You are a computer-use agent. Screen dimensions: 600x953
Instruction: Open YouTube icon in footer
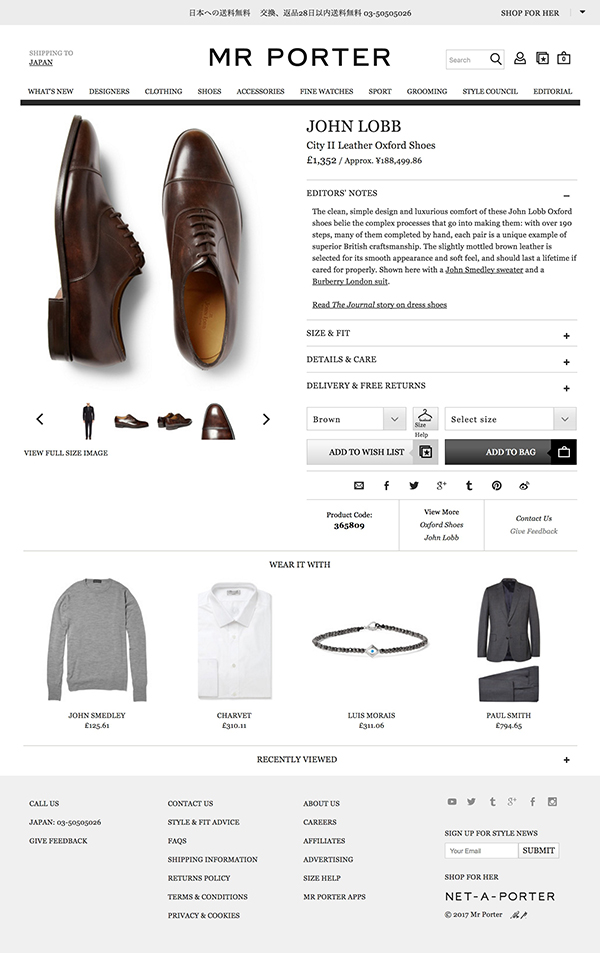coord(452,802)
